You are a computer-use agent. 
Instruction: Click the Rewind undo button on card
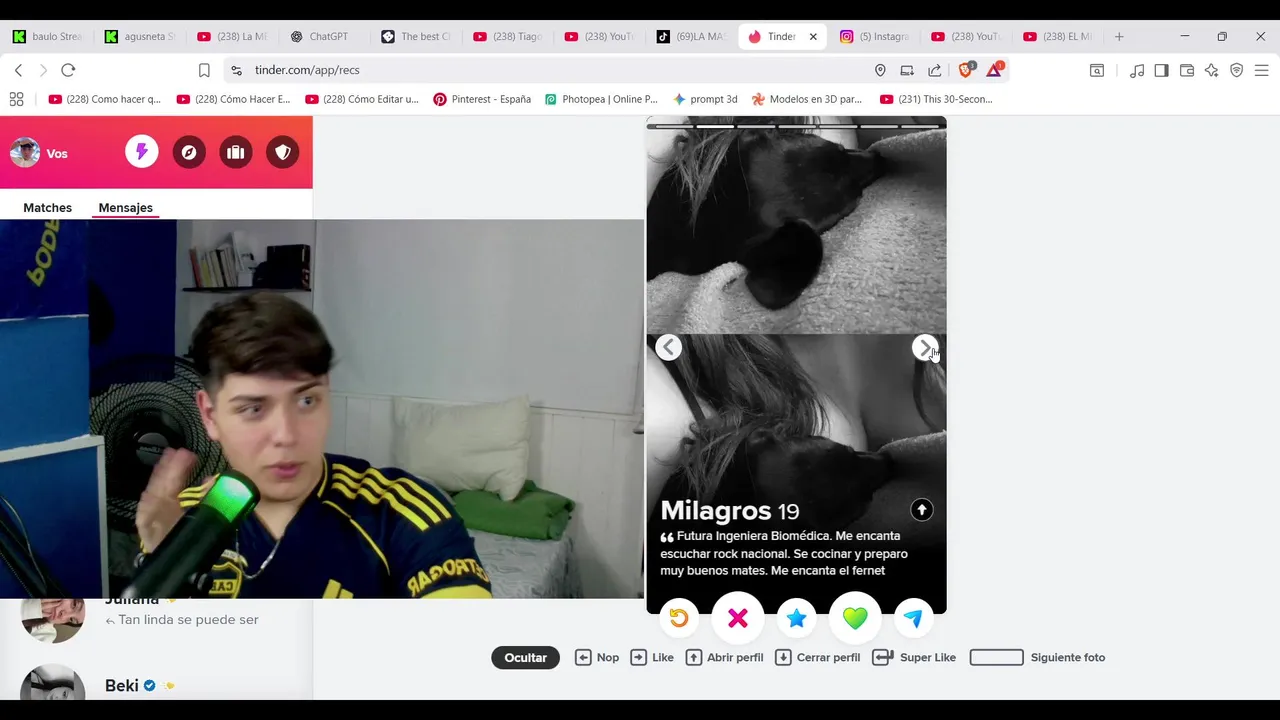[679, 618]
